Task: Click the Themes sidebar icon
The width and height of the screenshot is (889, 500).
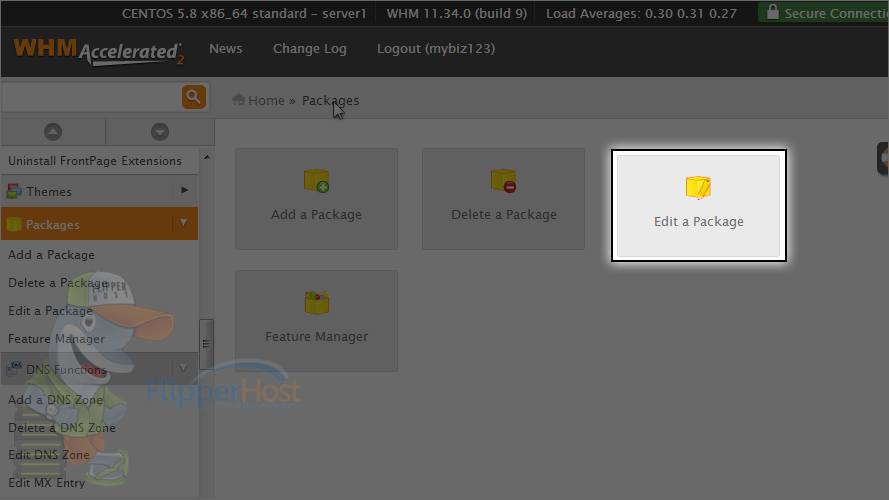Action: point(14,192)
